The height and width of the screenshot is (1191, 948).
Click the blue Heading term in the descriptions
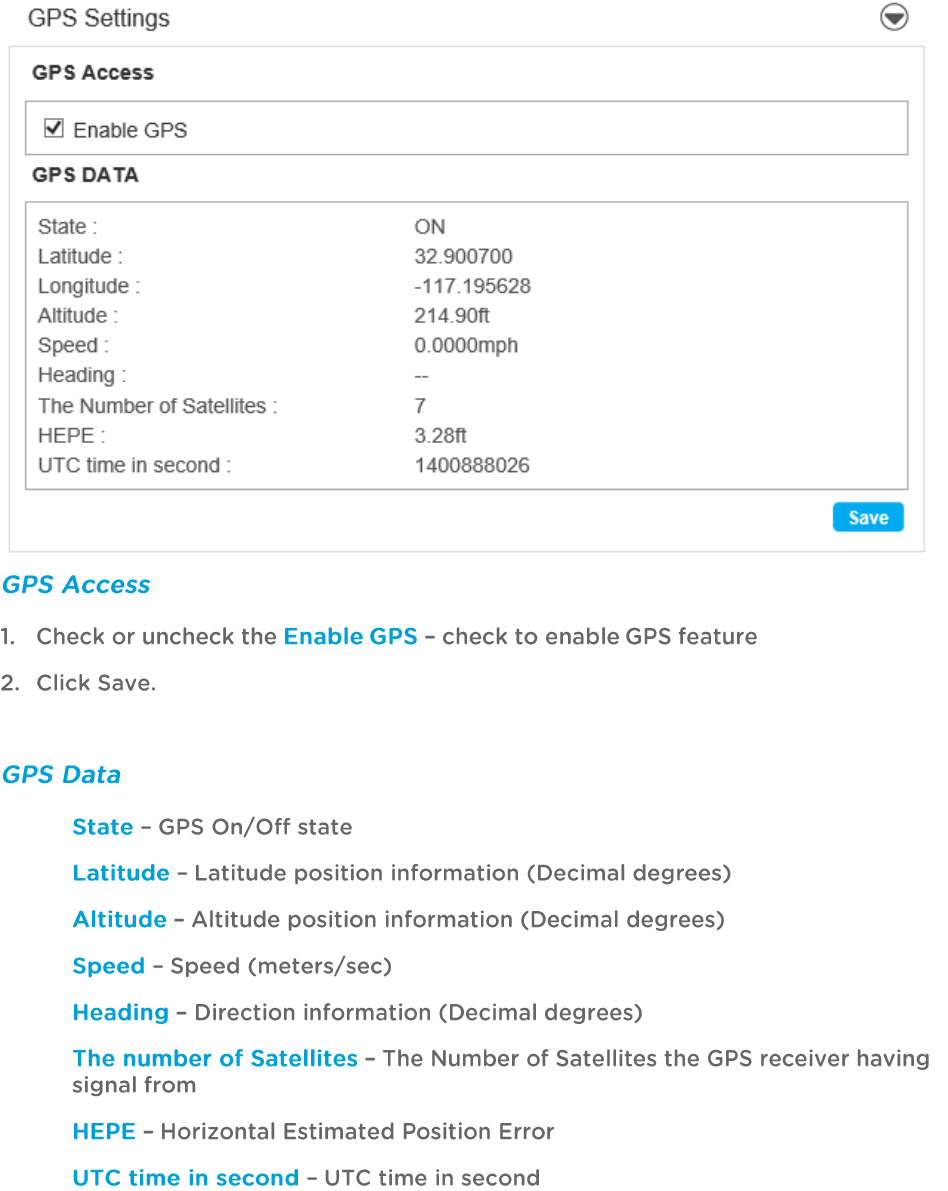tap(121, 1012)
